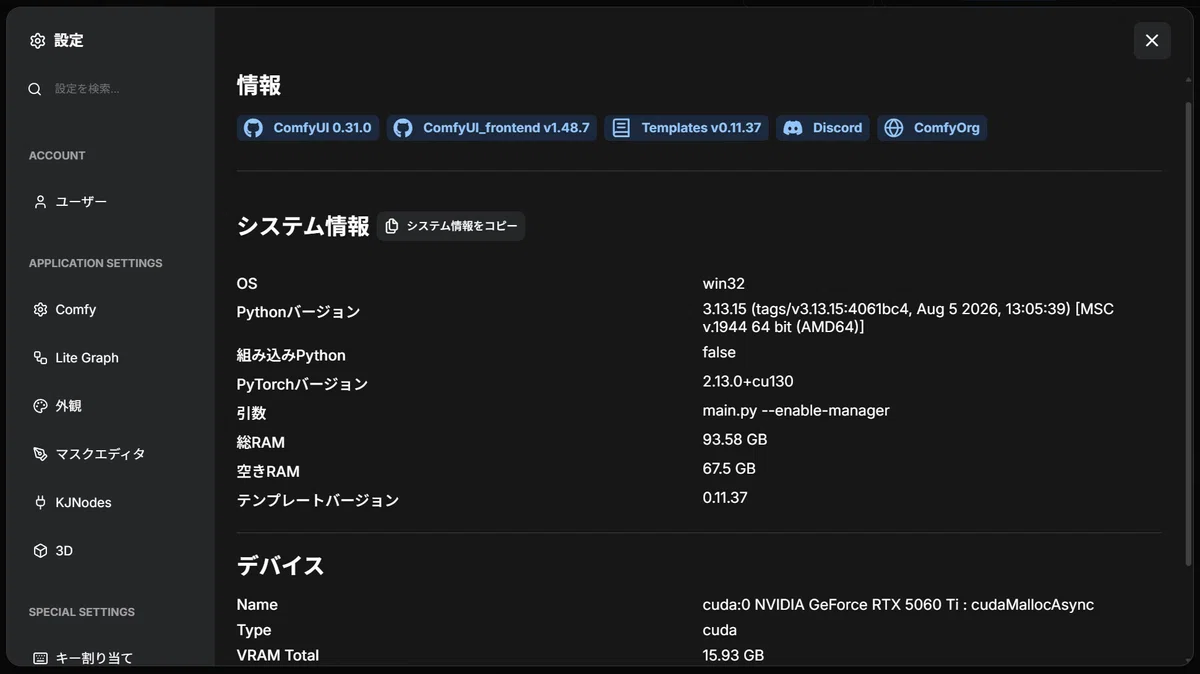Click the device name cuda:0 NVIDIA GeForce RTX 5060 Ti

pyautogui.click(x=898, y=605)
